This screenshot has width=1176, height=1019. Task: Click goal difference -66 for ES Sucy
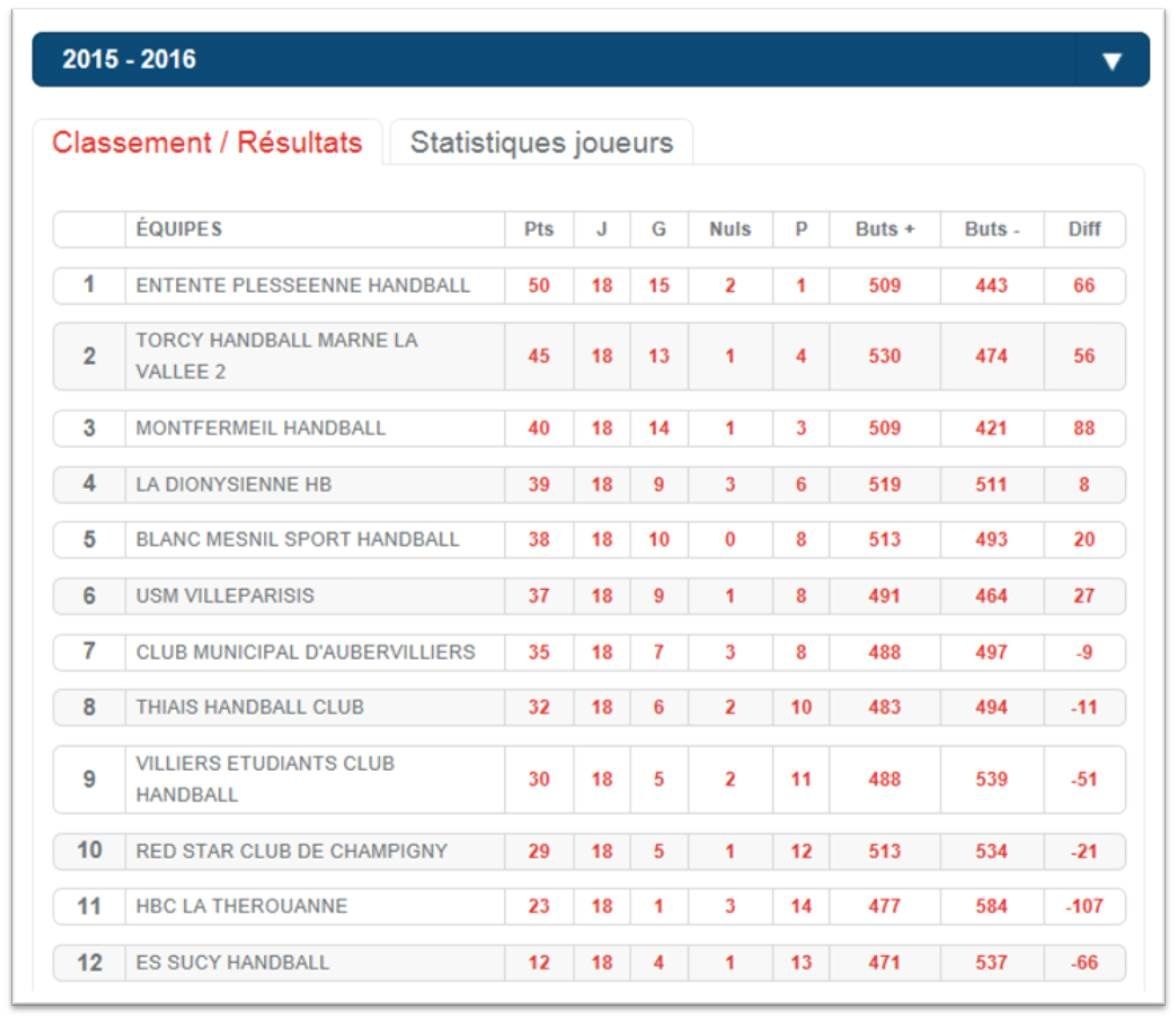1084,963
